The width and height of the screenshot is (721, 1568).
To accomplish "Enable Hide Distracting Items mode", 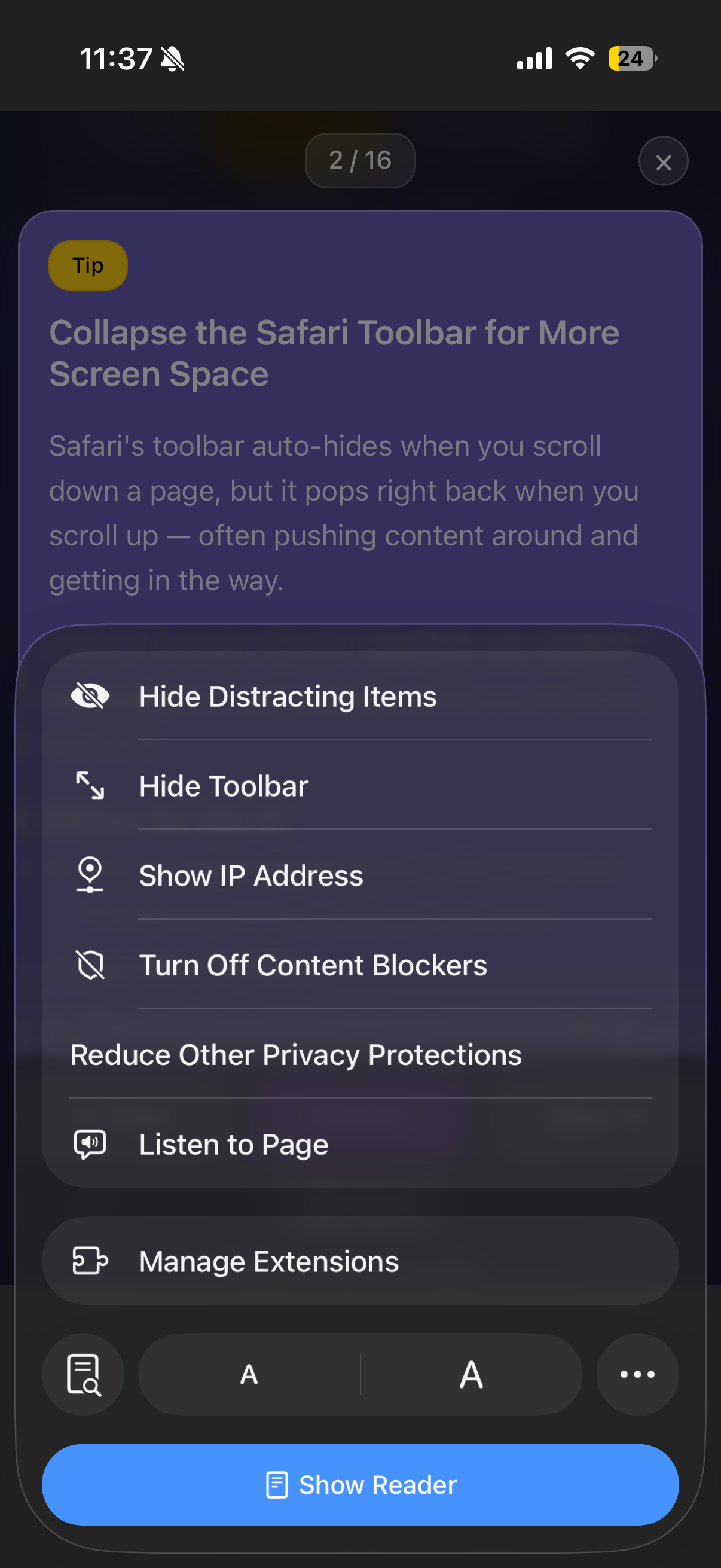I will click(288, 695).
